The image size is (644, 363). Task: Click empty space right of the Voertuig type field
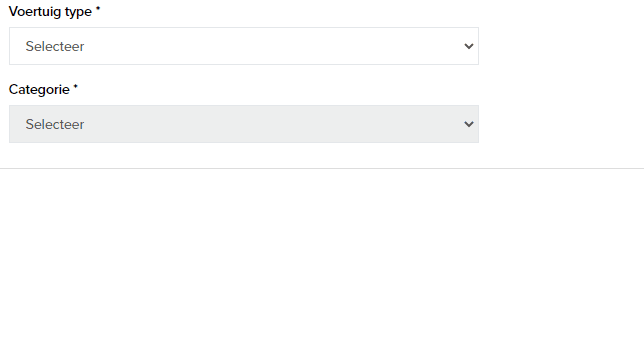[561, 46]
